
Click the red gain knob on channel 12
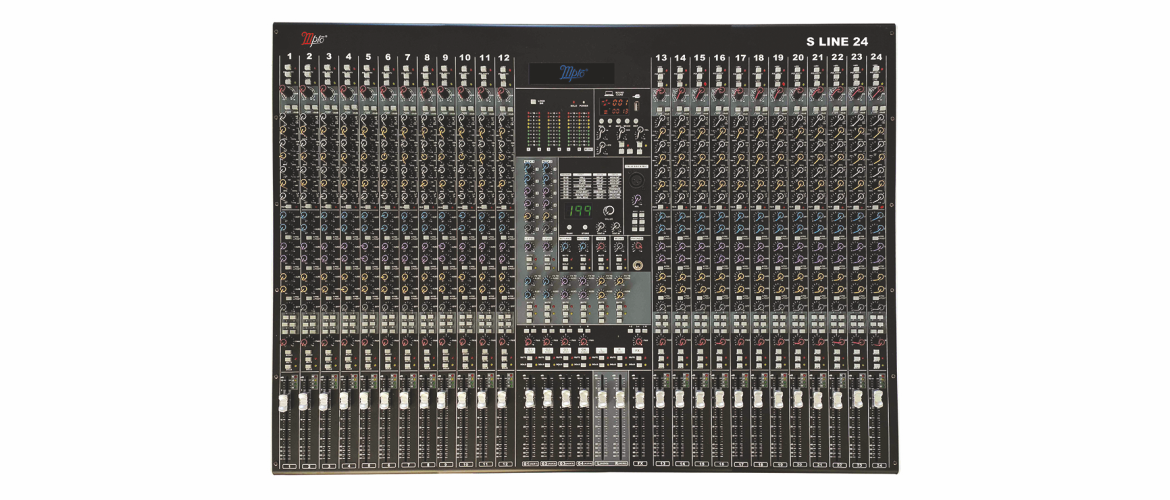click(504, 94)
